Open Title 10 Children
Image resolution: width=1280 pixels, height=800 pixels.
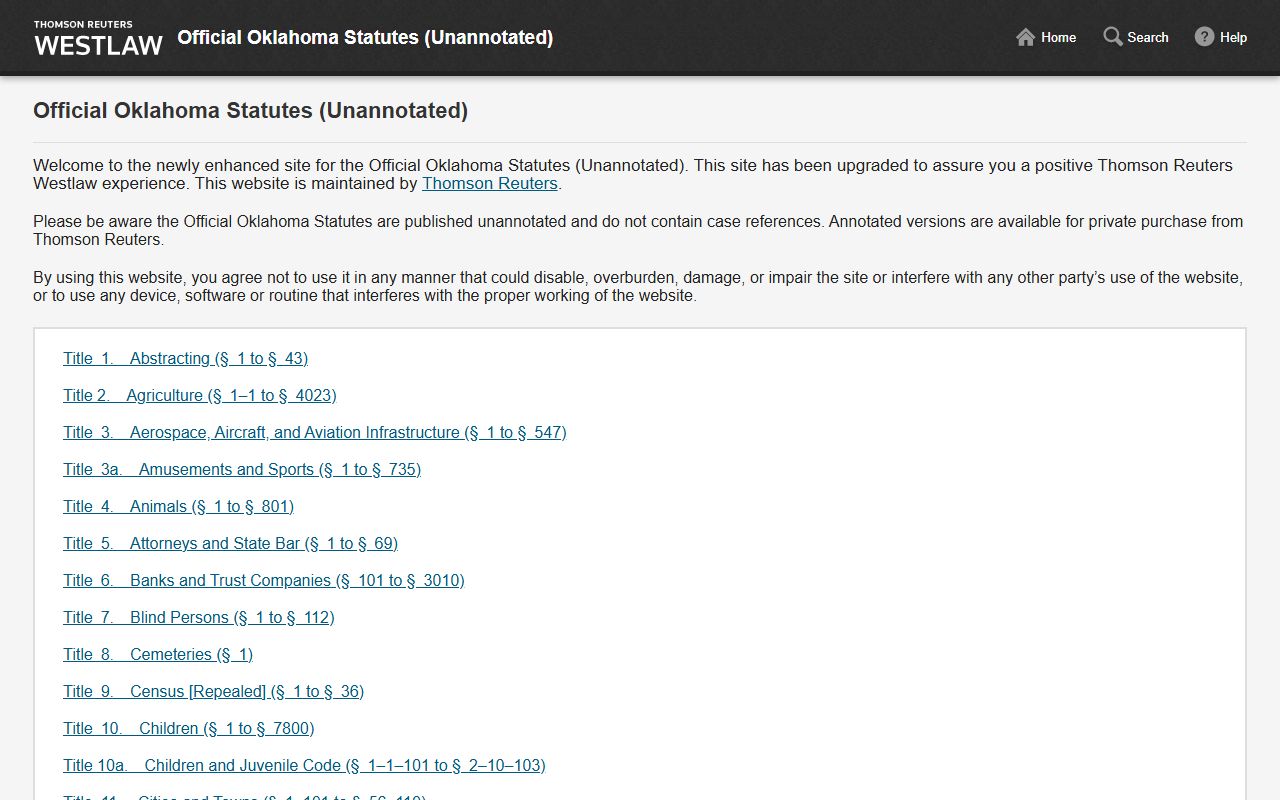pyautogui.click(x=189, y=728)
